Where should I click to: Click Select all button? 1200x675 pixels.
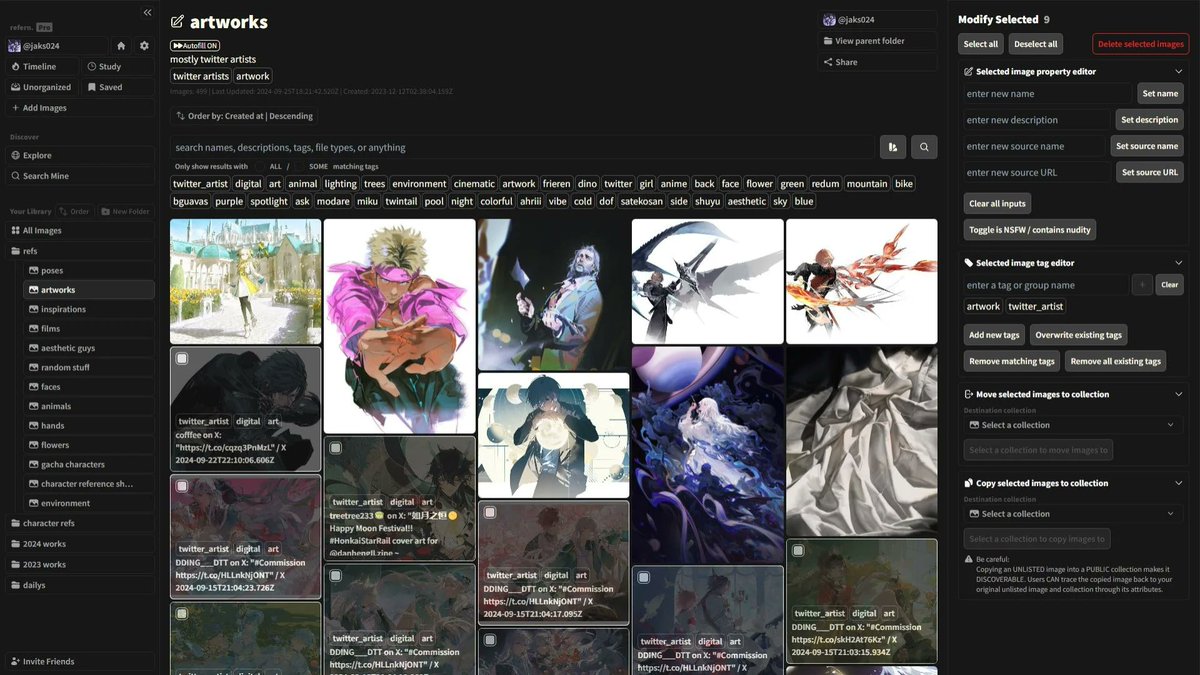pos(980,44)
